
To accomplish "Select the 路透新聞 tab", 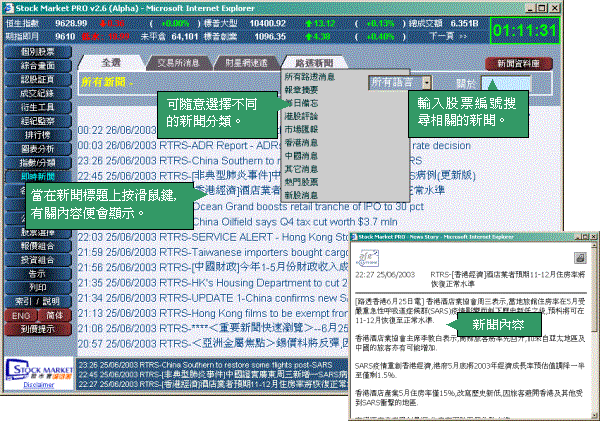I will click(315, 63).
